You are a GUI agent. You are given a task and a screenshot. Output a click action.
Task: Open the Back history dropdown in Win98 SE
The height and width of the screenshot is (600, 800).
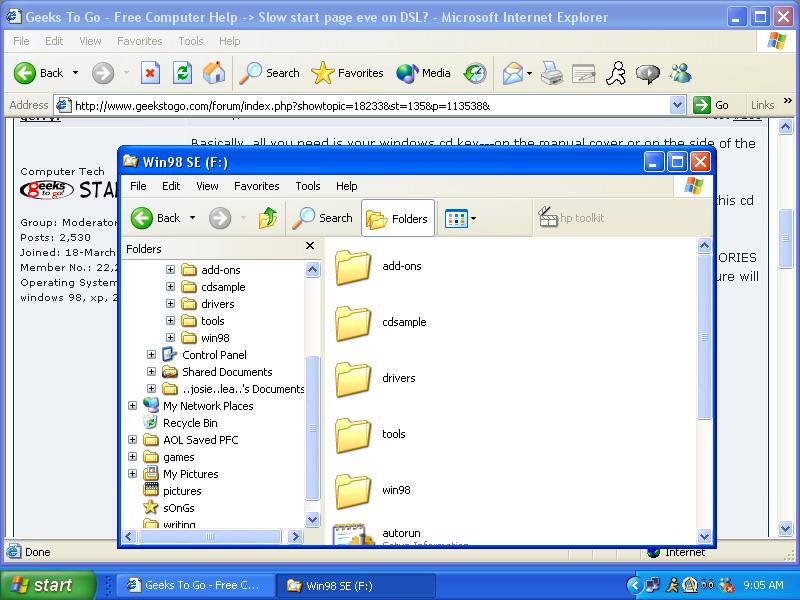[x=192, y=218]
